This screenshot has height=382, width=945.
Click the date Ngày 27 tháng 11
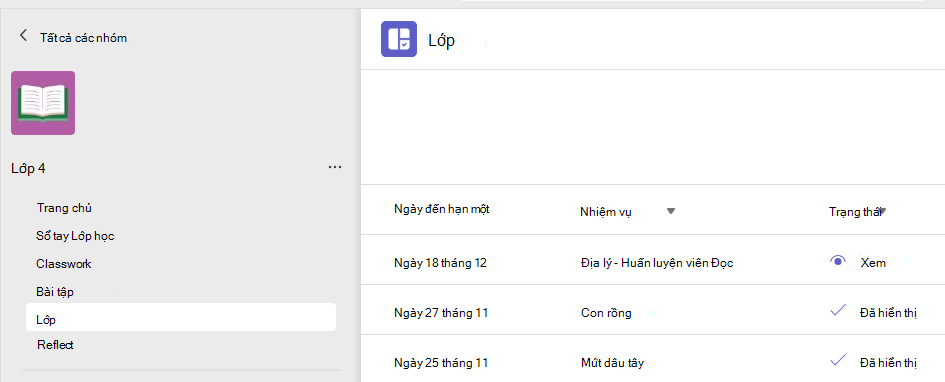pyautogui.click(x=441, y=313)
